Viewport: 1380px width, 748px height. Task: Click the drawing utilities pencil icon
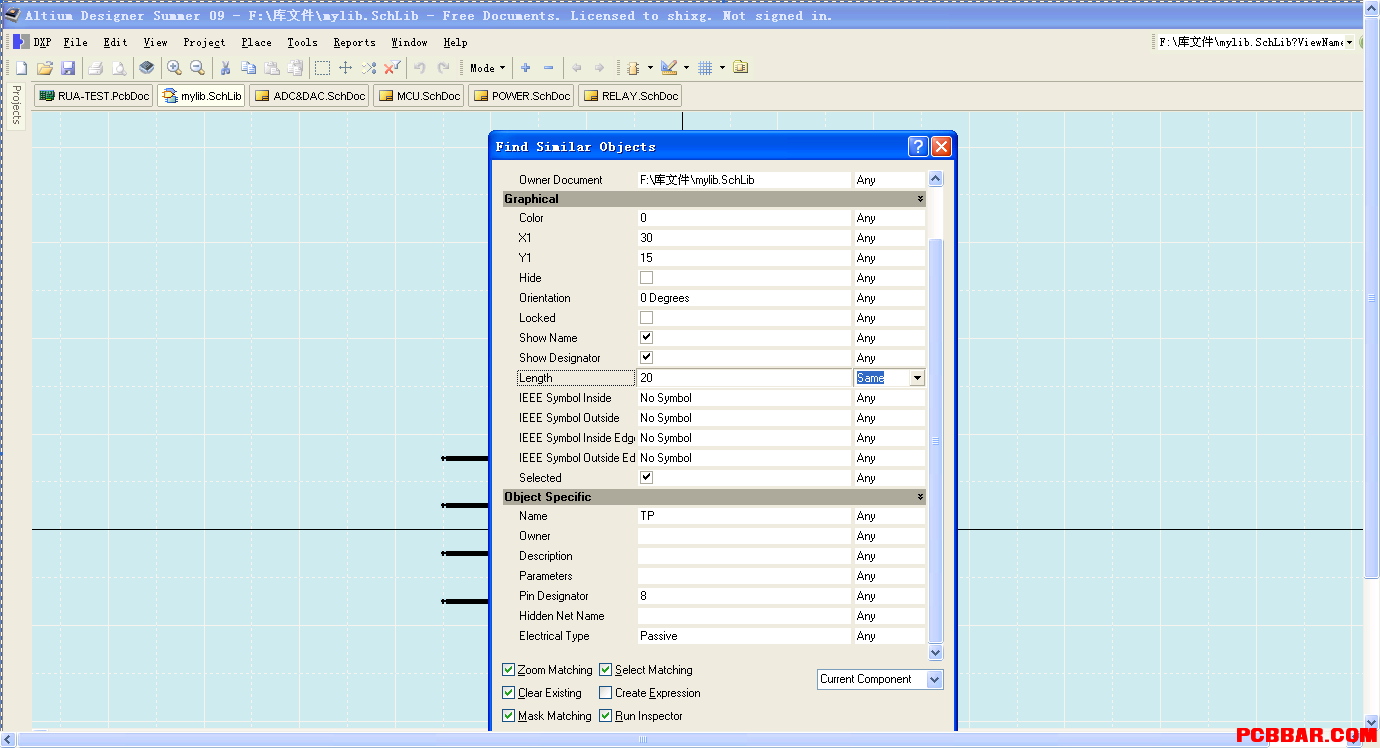coord(669,68)
